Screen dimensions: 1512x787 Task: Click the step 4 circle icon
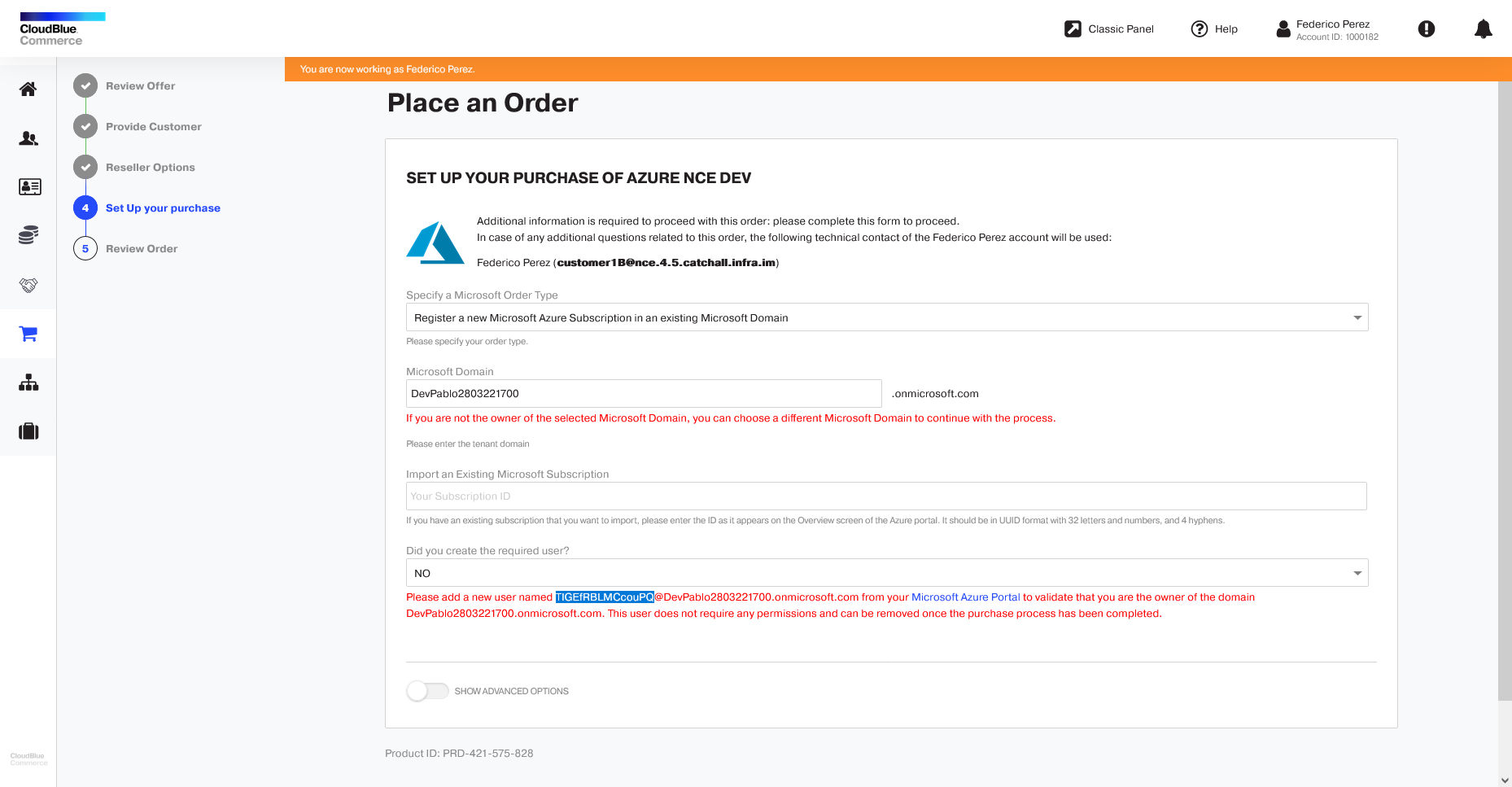pos(85,208)
